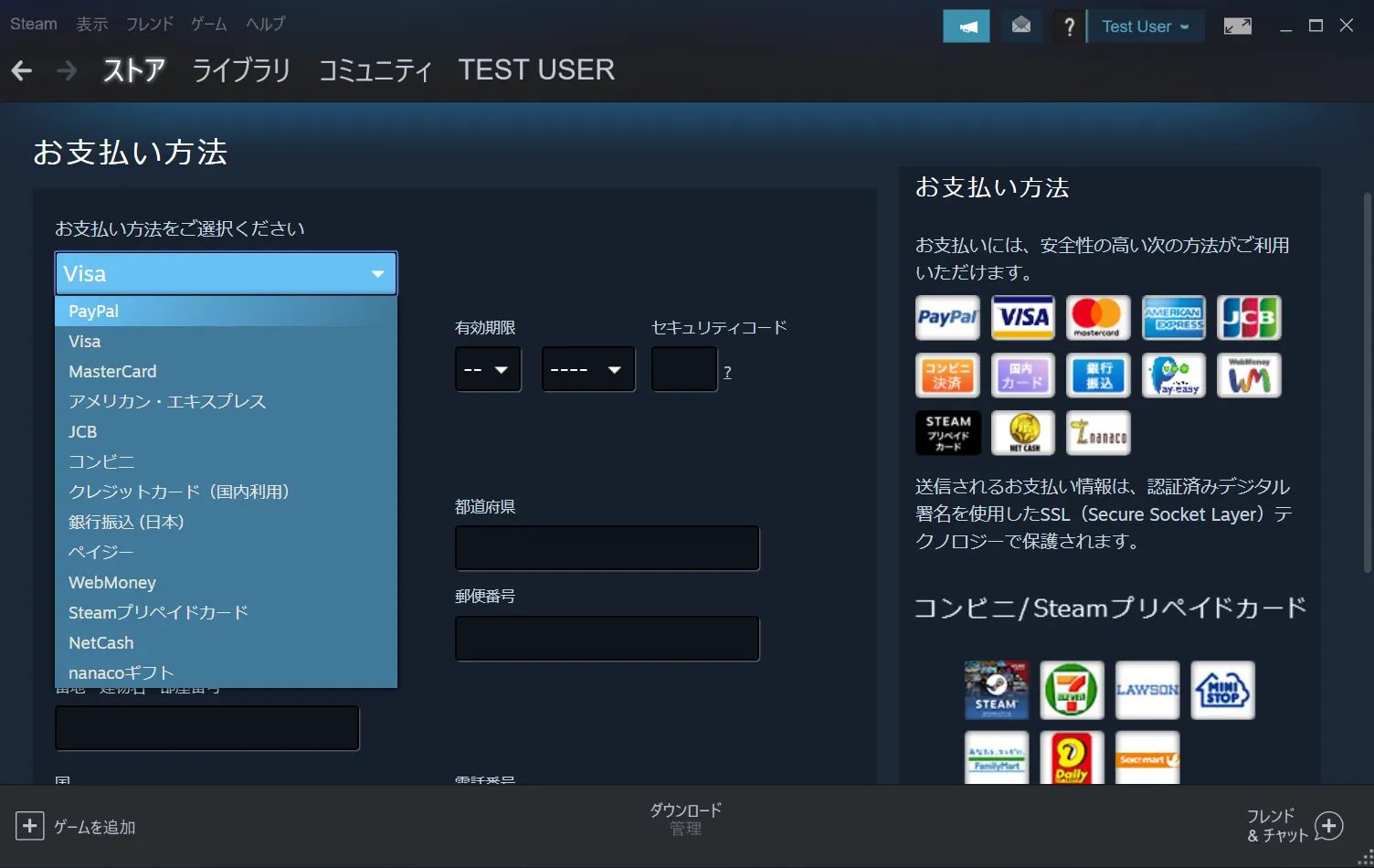1374x868 pixels.
Task: Click the forward navigation arrow
Action: pyautogui.click(x=67, y=70)
